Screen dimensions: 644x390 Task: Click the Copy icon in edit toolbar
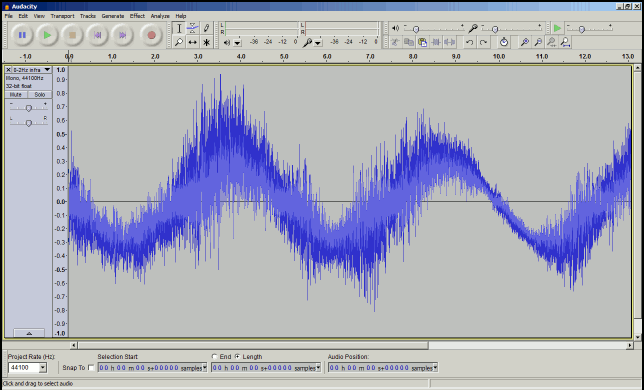point(409,42)
